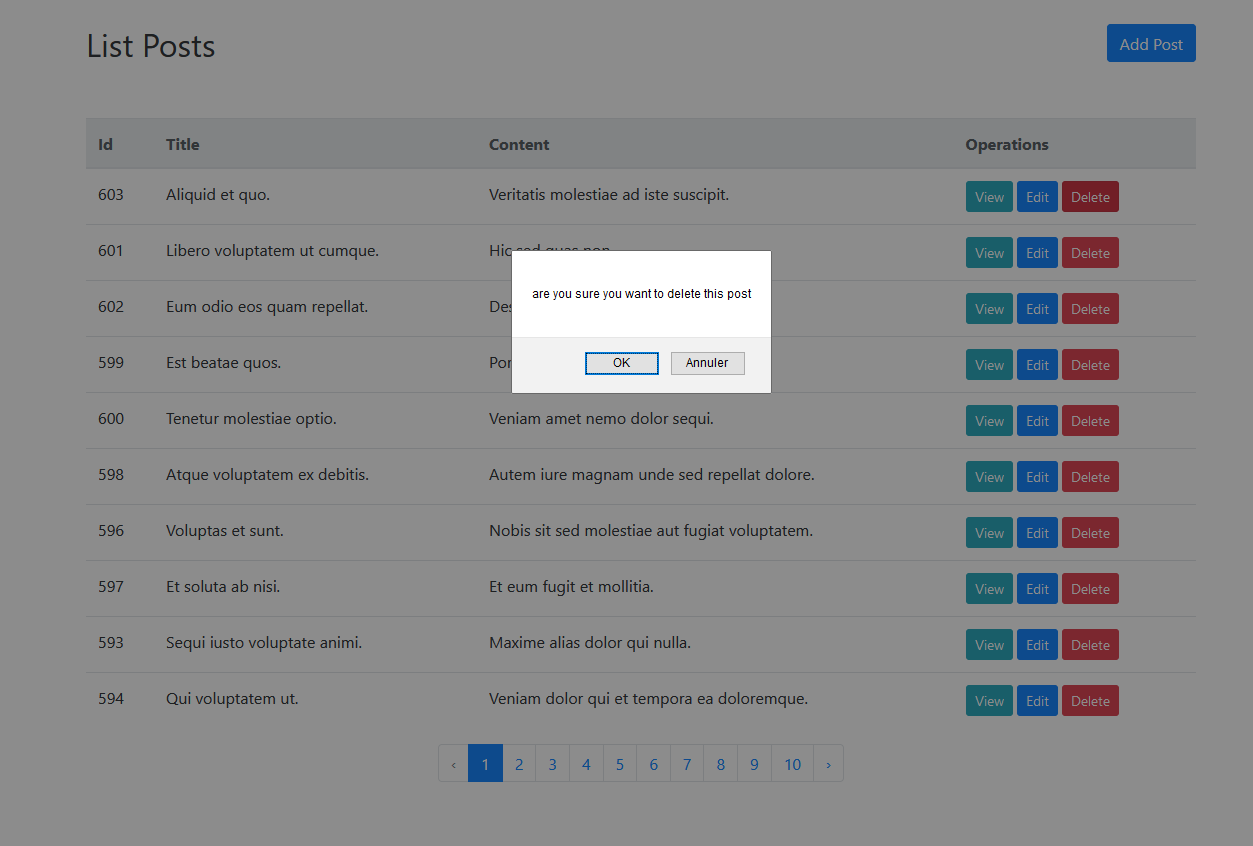
Task: Go to page 10
Action: pos(792,764)
